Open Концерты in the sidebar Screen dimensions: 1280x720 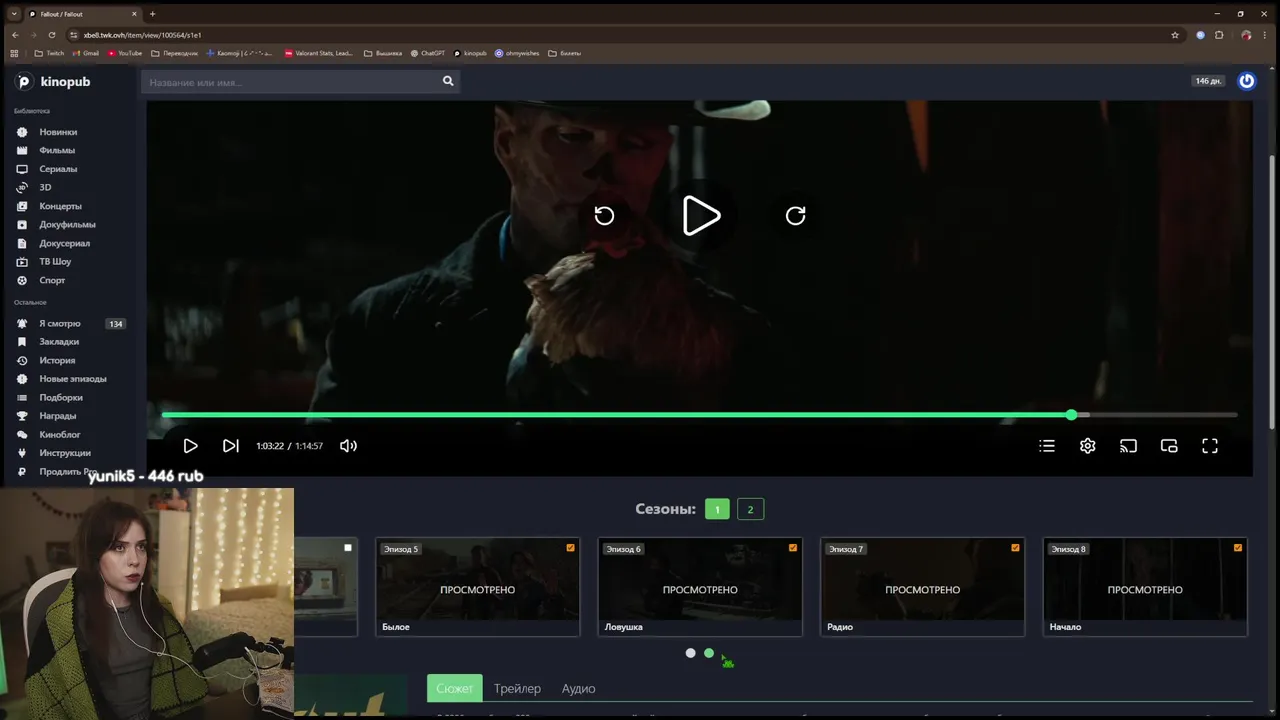[60, 206]
